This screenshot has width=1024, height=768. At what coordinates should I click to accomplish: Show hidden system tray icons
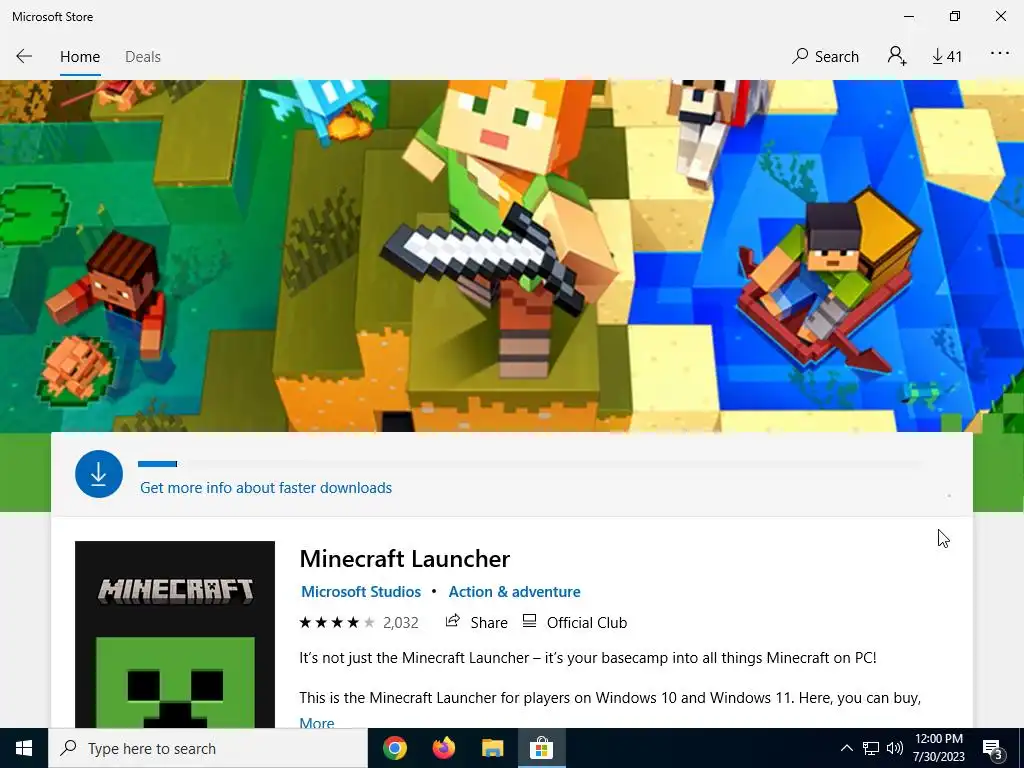tap(846, 748)
